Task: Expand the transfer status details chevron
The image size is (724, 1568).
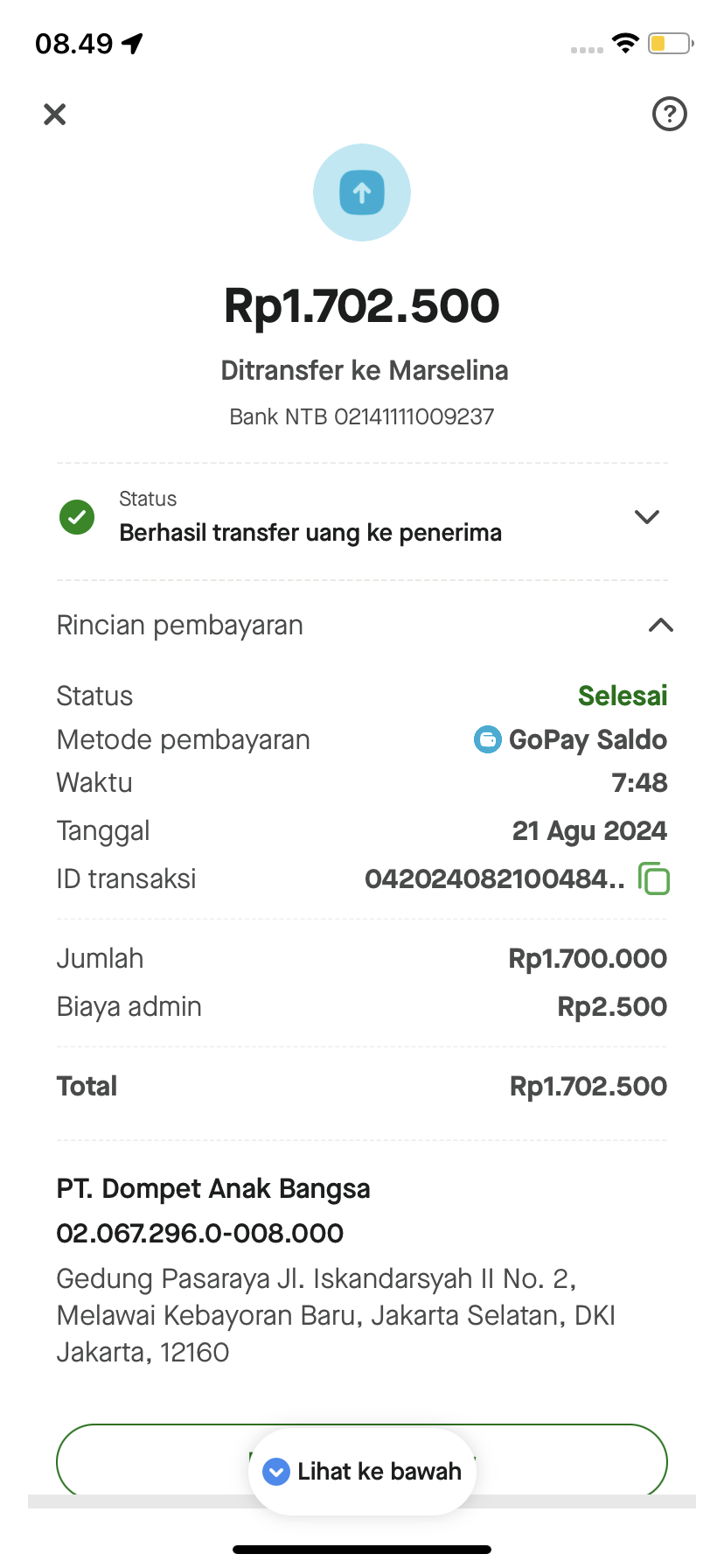Action: [647, 517]
